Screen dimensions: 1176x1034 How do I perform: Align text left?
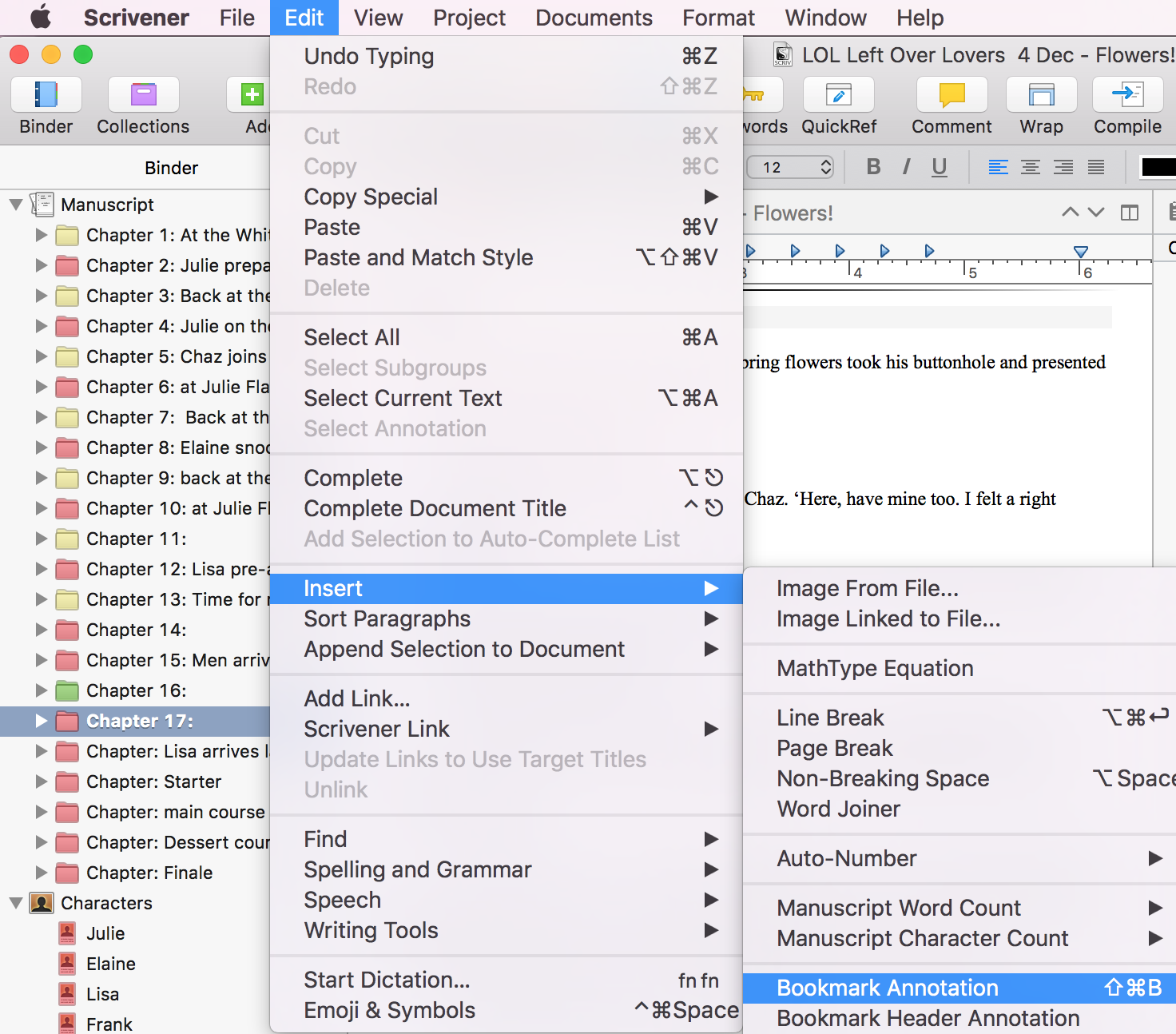998,167
